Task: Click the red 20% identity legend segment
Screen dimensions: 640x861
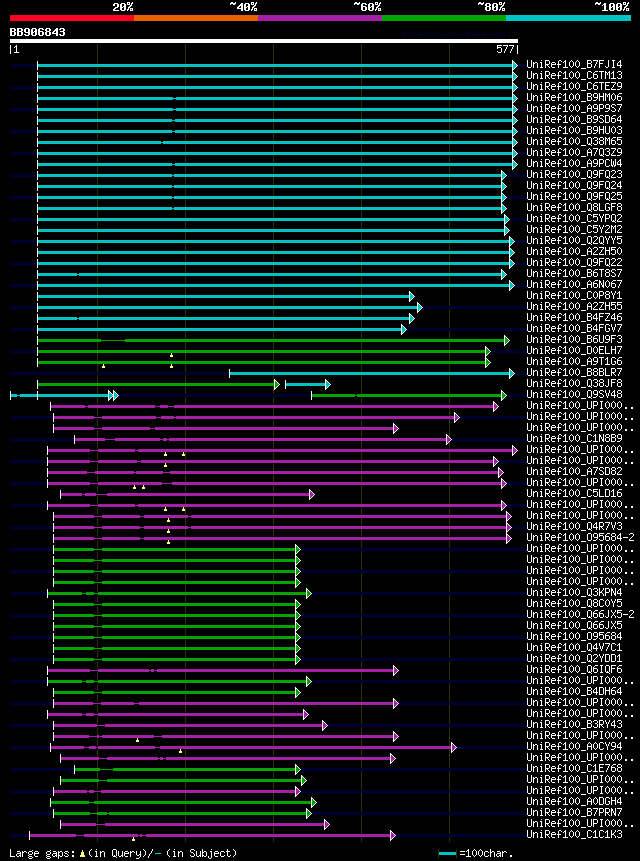Action: [72, 18]
